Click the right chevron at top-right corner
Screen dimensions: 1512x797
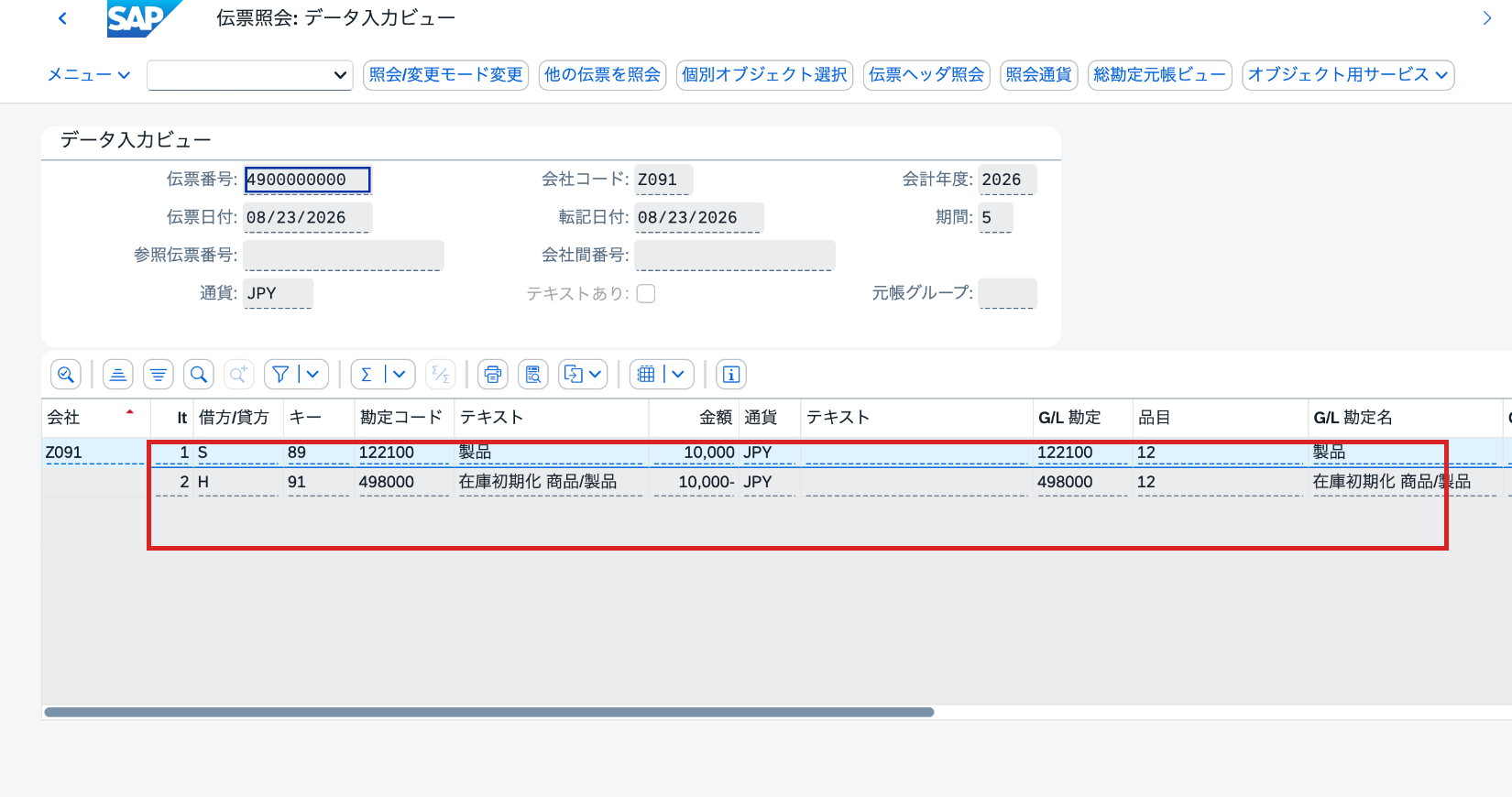coord(1487,18)
